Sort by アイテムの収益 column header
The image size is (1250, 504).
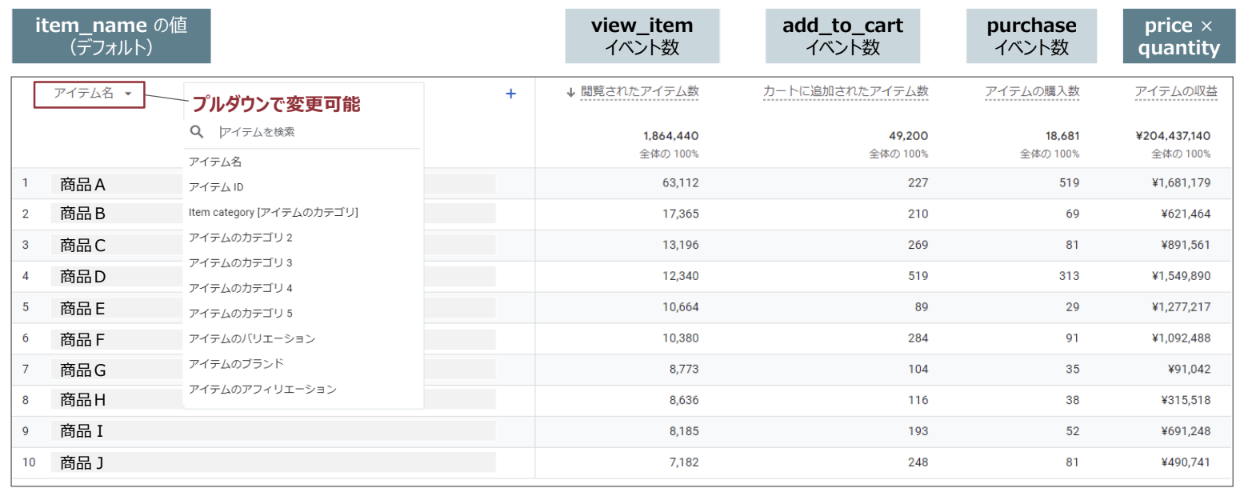coord(1175,92)
